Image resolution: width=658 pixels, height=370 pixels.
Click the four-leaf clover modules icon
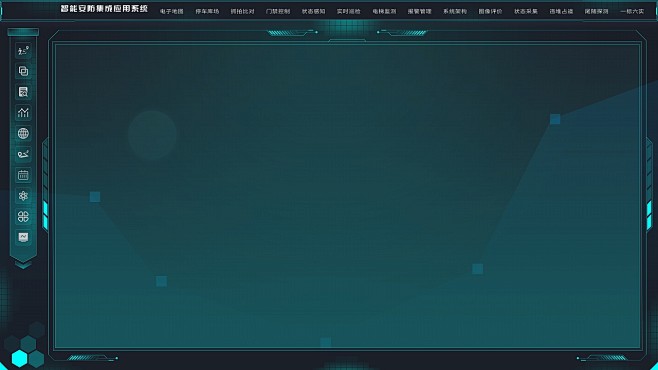[23, 216]
